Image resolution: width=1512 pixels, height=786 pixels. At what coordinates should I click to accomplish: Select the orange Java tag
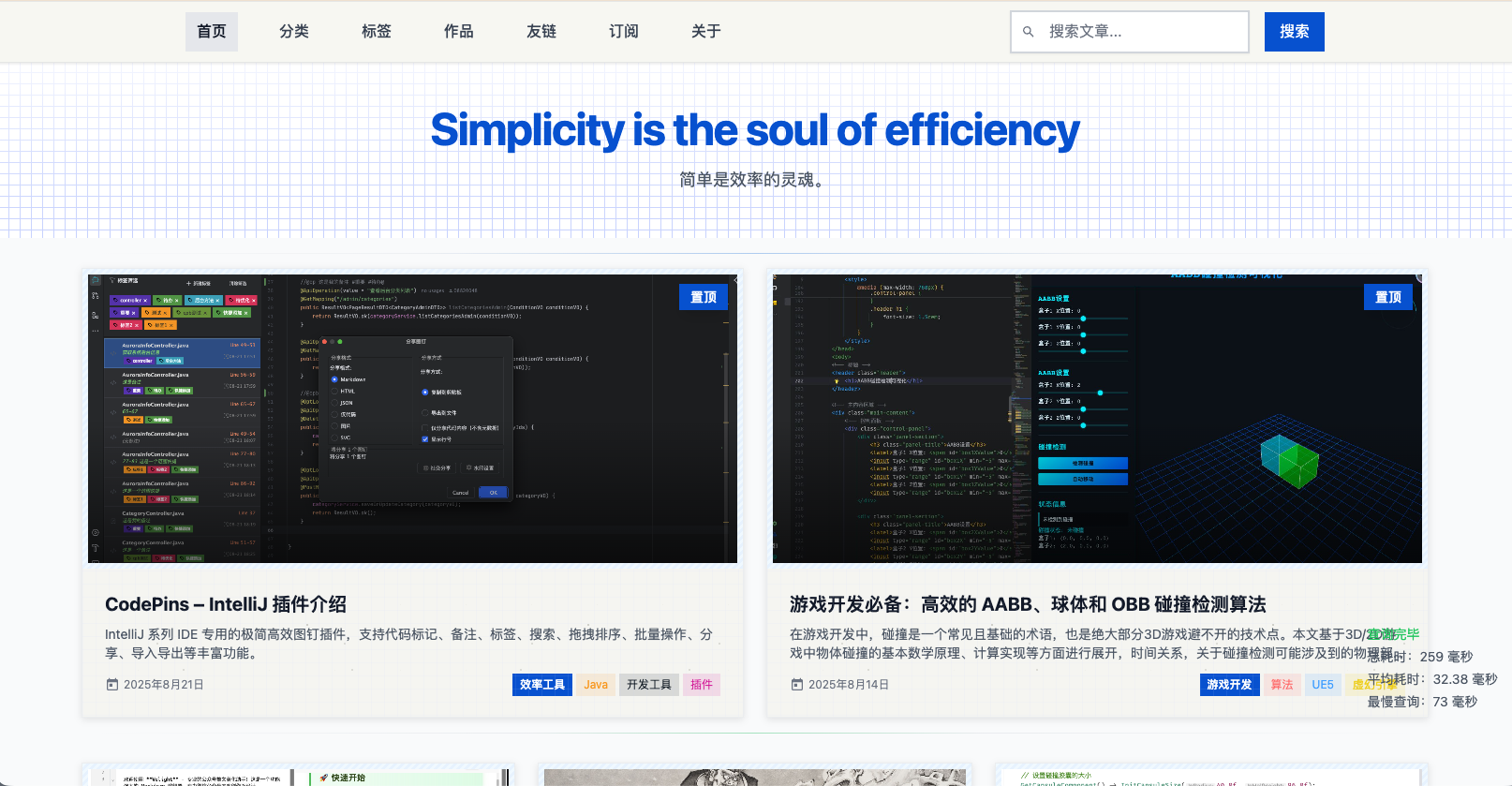coord(596,685)
